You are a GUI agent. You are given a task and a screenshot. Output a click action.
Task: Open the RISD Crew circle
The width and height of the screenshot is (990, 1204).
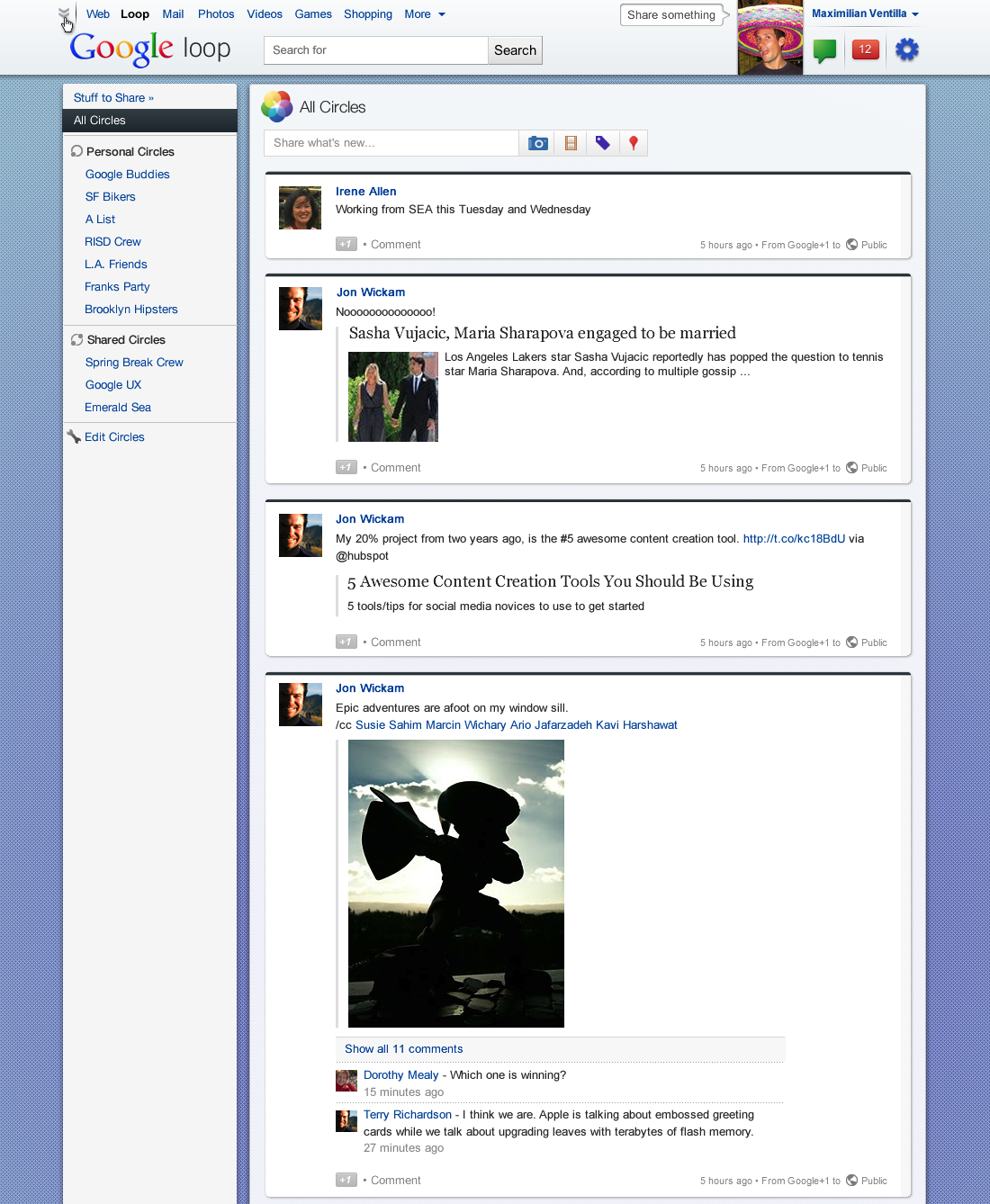click(x=112, y=242)
